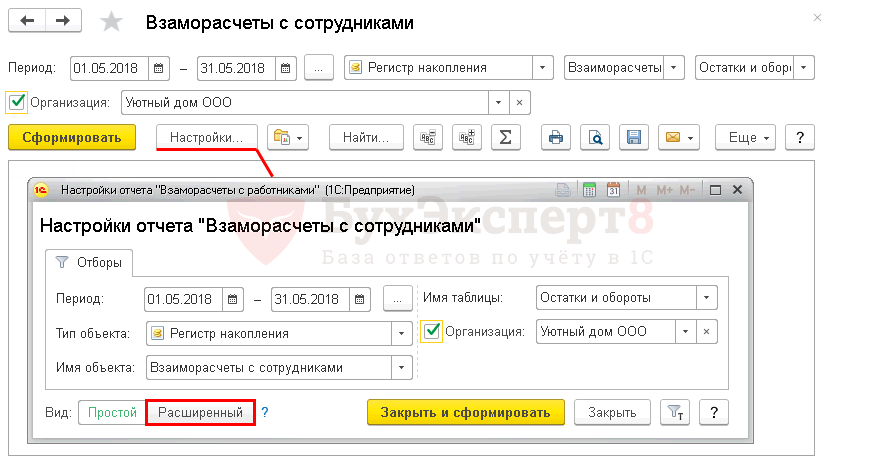Send report by email envelope icon
The width and height of the screenshot is (879, 462).
(x=679, y=137)
